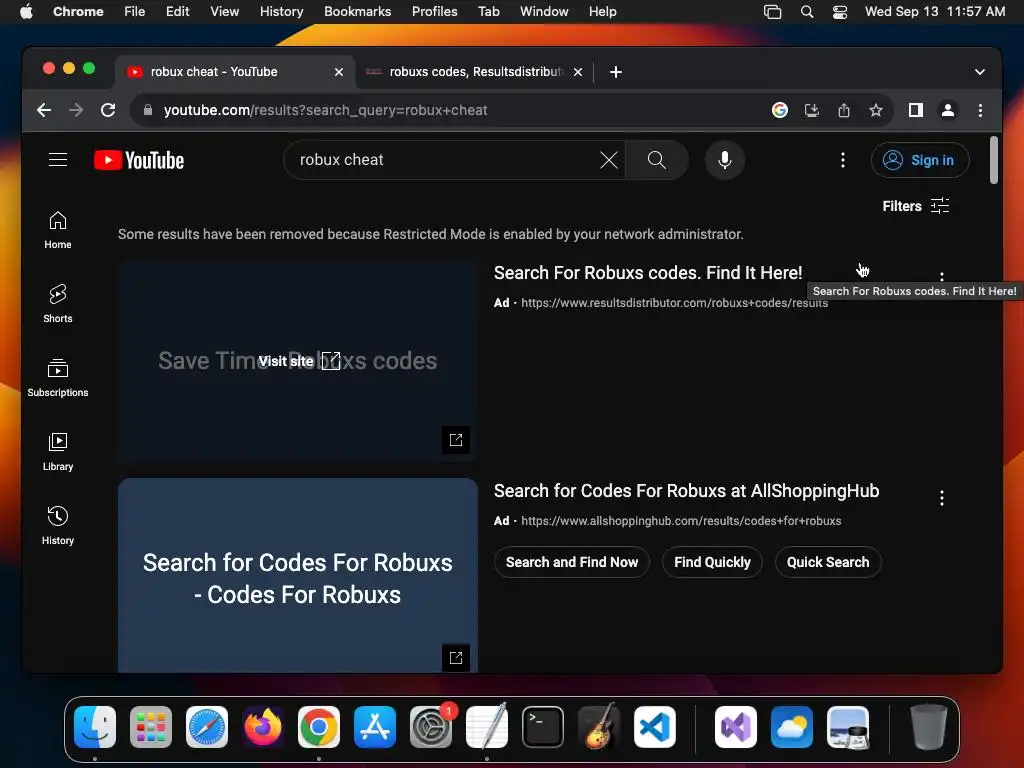Open Firefox from the Dock
The height and width of the screenshot is (768, 1024).
tap(263, 727)
